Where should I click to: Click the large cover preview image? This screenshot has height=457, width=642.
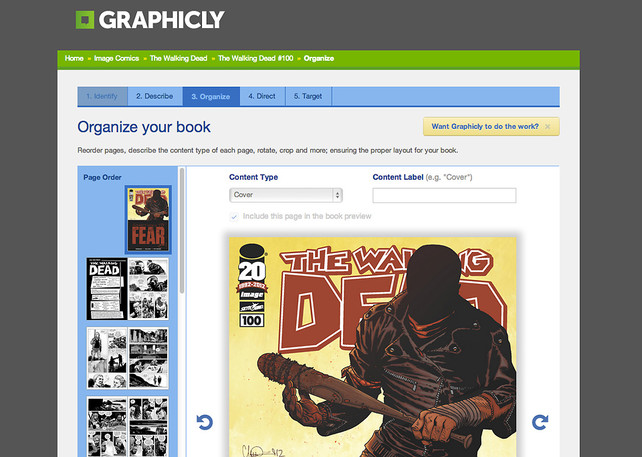click(373, 347)
